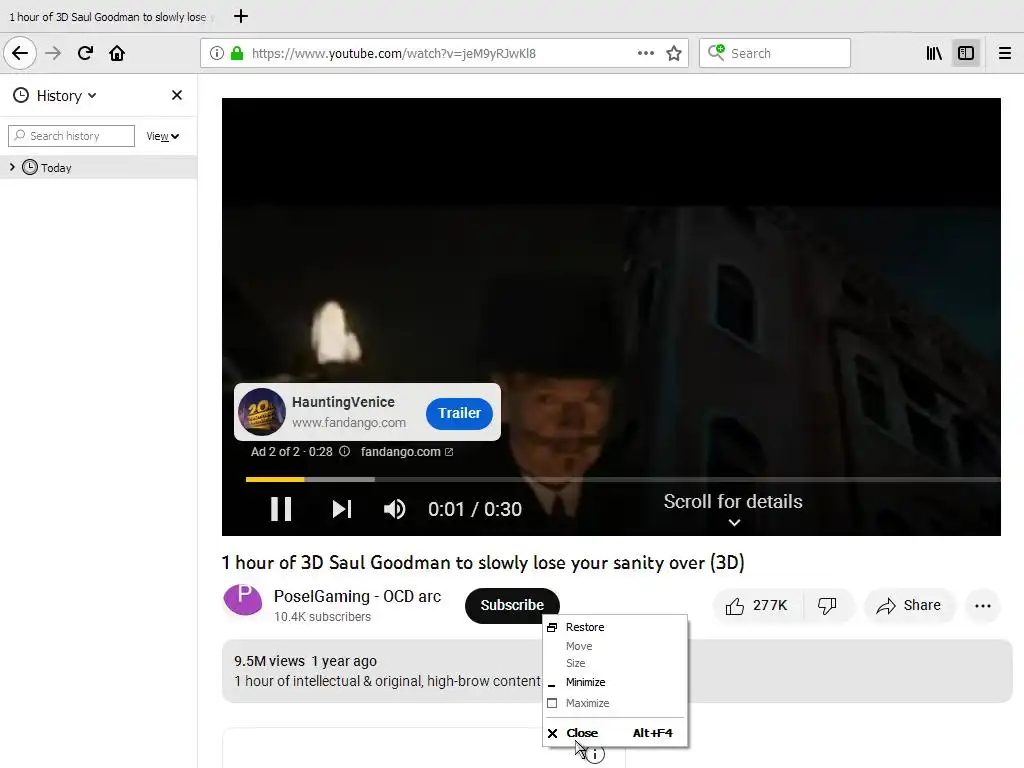This screenshot has width=1024, height=768.
Task: Open a new browser tab
Action: [x=241, y=16]
